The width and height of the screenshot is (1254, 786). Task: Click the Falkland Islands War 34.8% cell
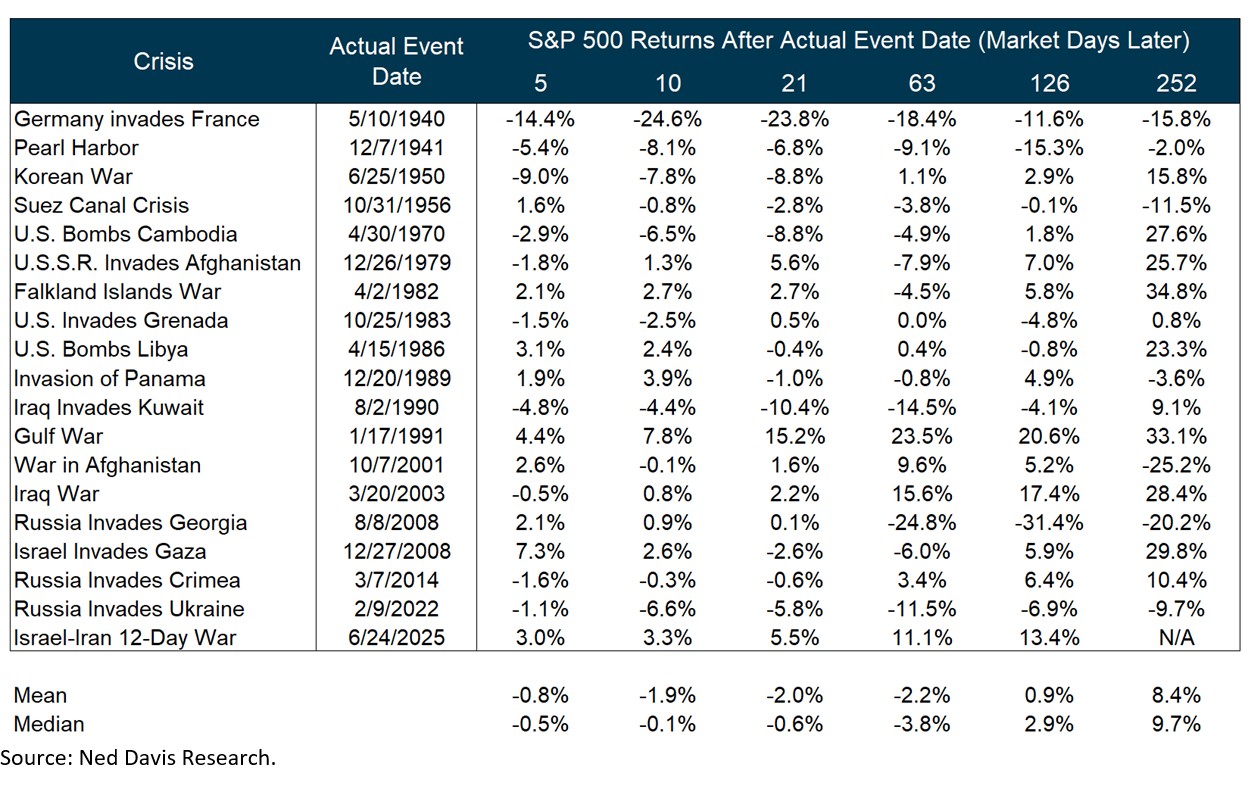(1174, 292)
